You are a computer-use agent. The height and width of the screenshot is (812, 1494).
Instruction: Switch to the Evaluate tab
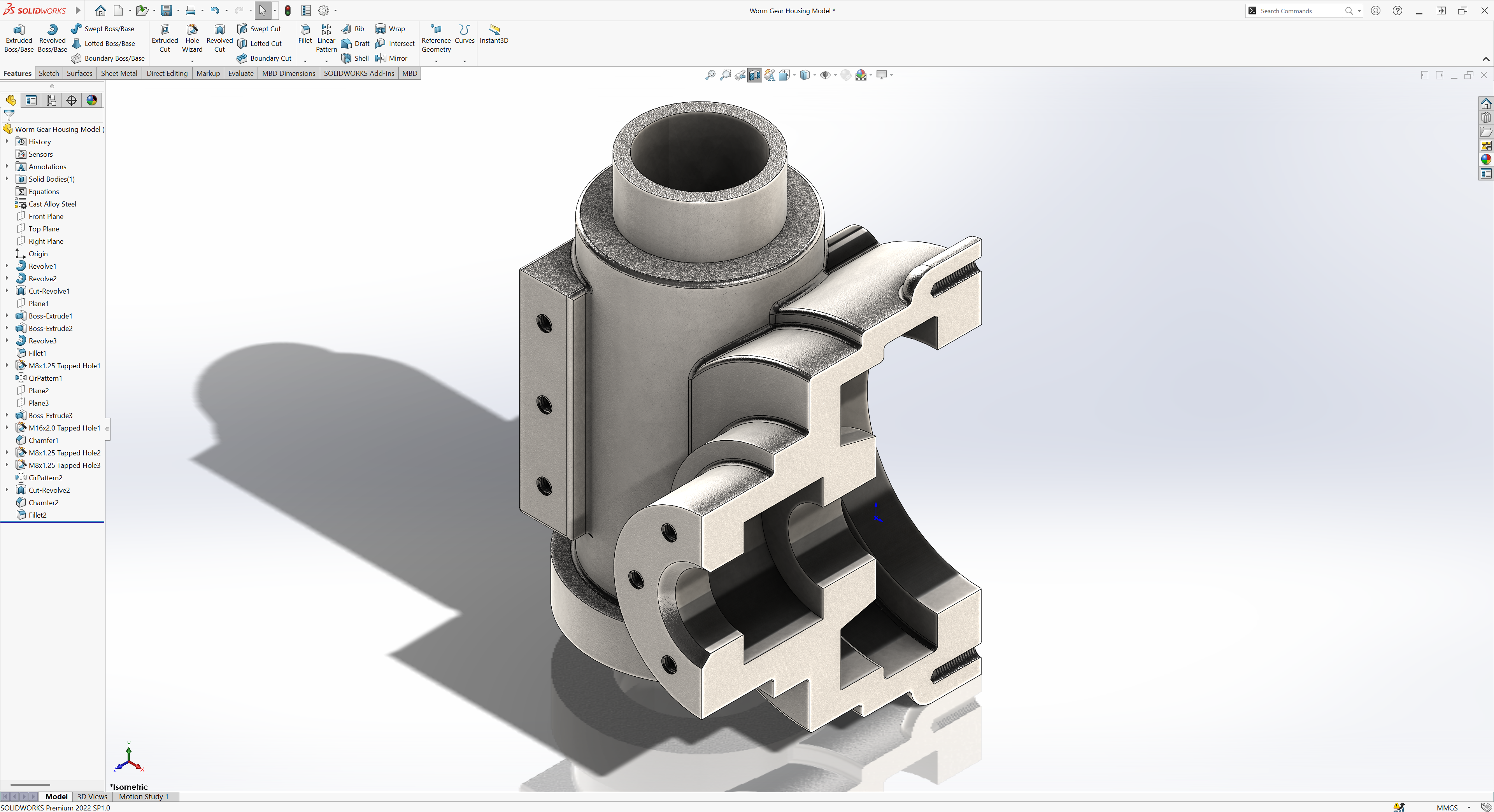241,73
